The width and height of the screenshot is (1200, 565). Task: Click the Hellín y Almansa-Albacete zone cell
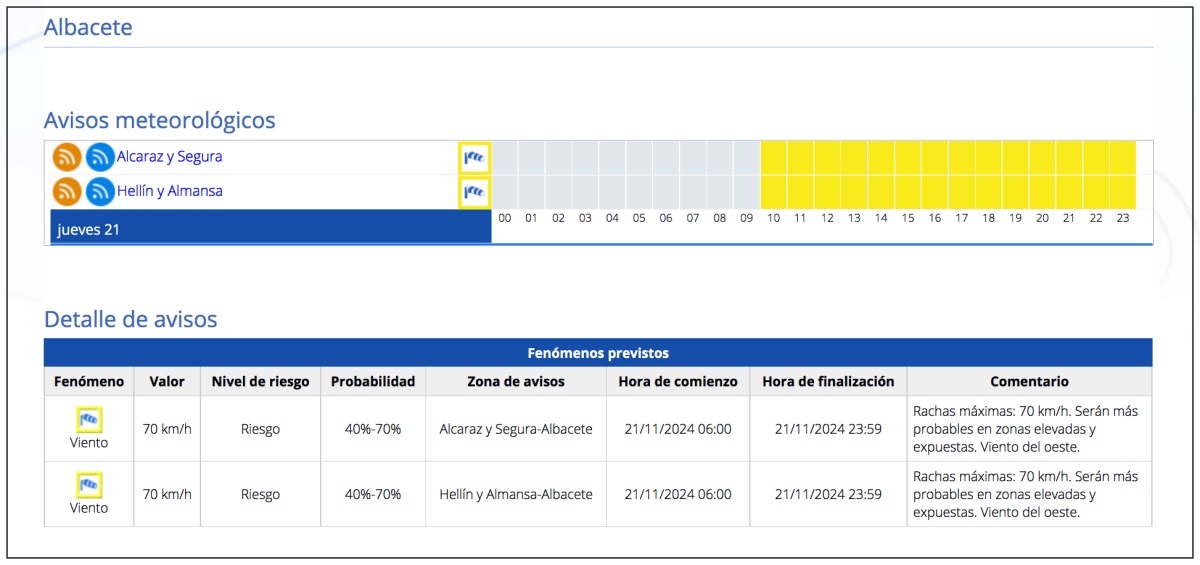point(516,494)
